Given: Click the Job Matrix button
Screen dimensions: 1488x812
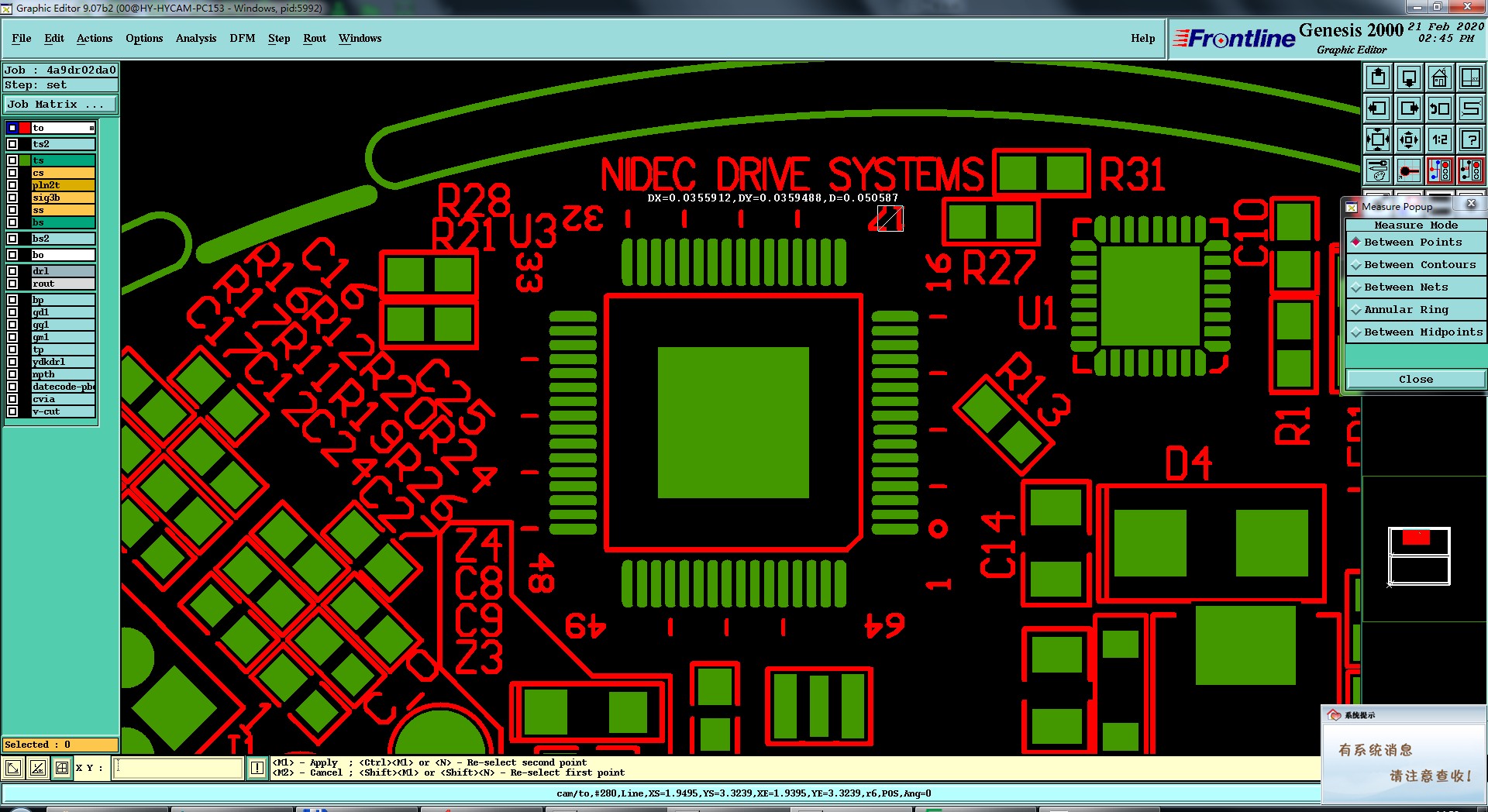Looking at the screenshot, I should pyautogui.click(x=60, y=105).
